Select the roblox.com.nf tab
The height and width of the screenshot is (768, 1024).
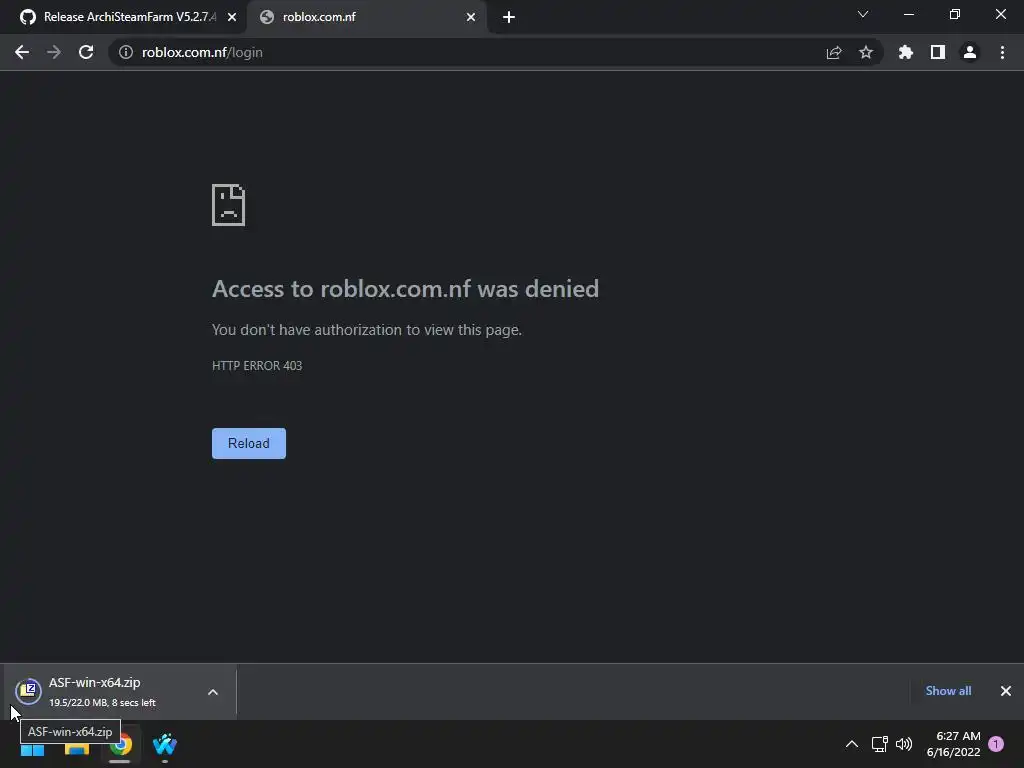[x=366, y=17]
